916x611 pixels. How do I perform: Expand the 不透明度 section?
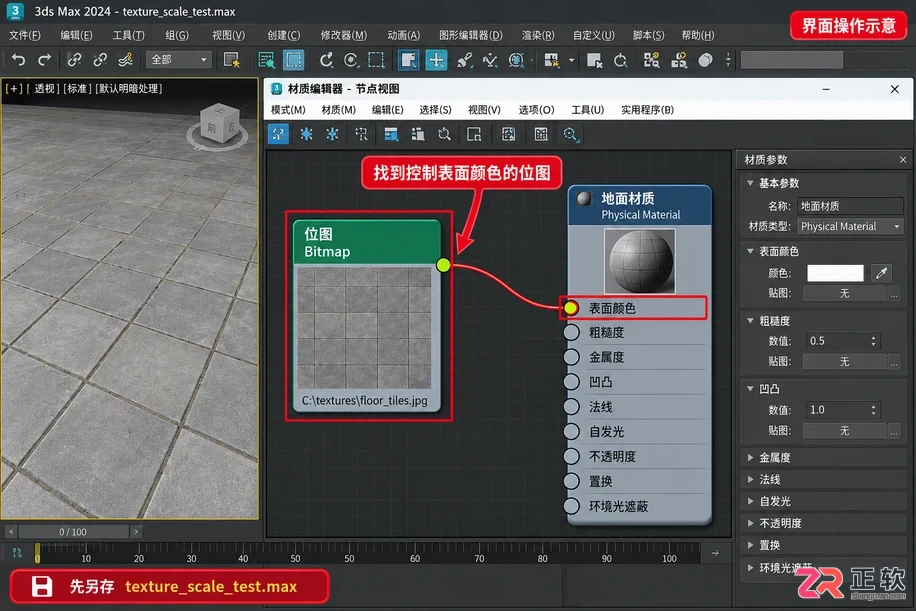coord(751,523)
